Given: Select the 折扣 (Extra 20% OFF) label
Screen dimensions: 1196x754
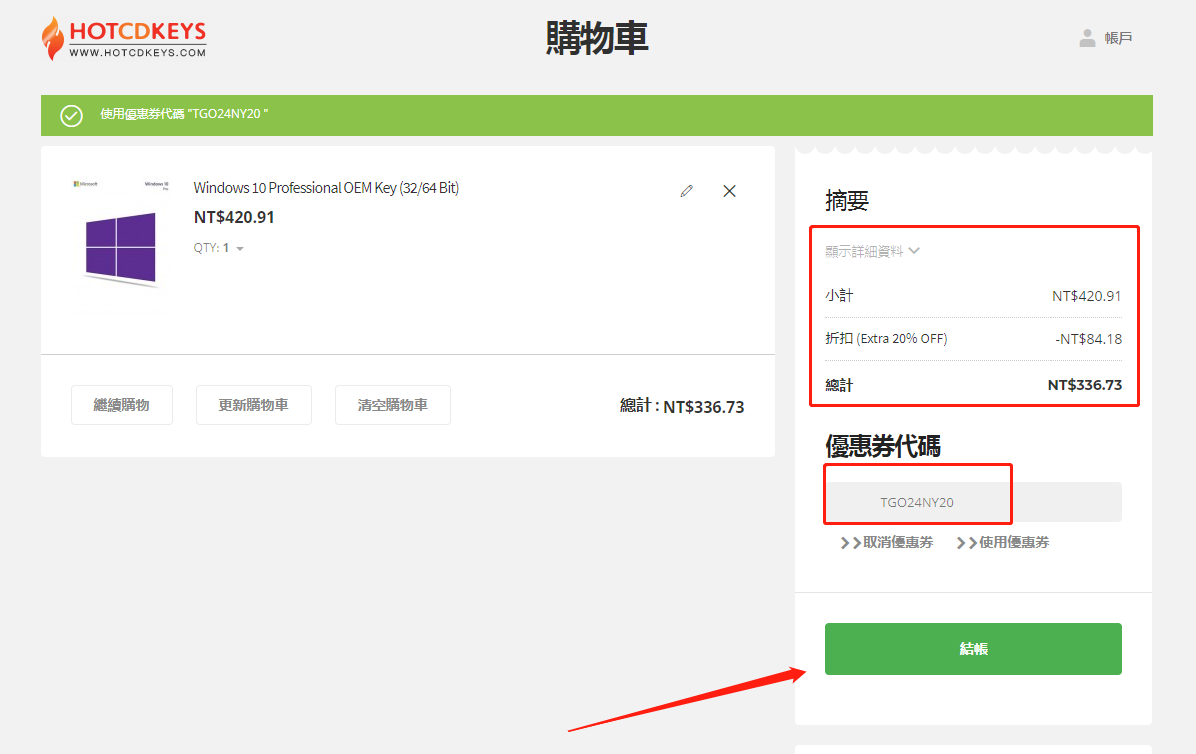Looking at the screenshot, I should [886, 338].
